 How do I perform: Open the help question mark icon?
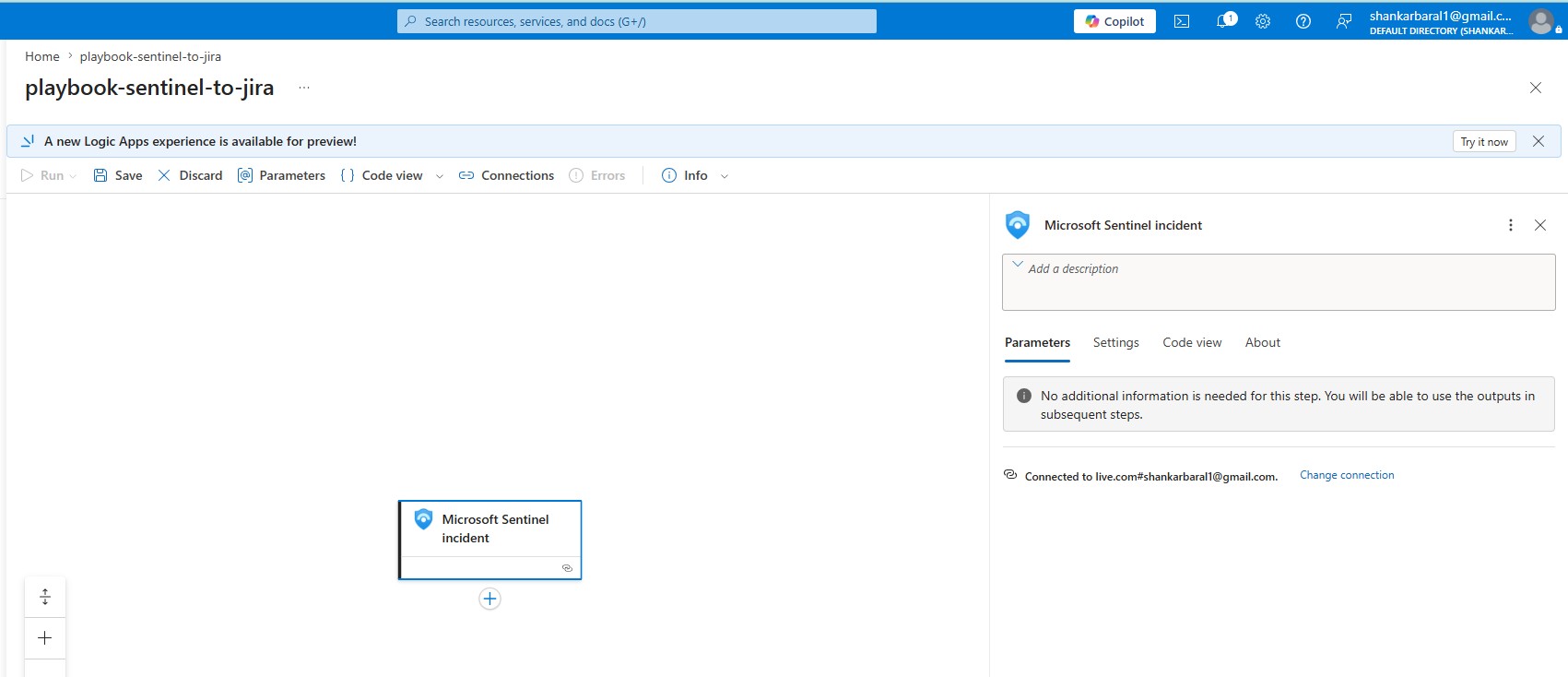pyautogui.click(x=1303, y=21)
